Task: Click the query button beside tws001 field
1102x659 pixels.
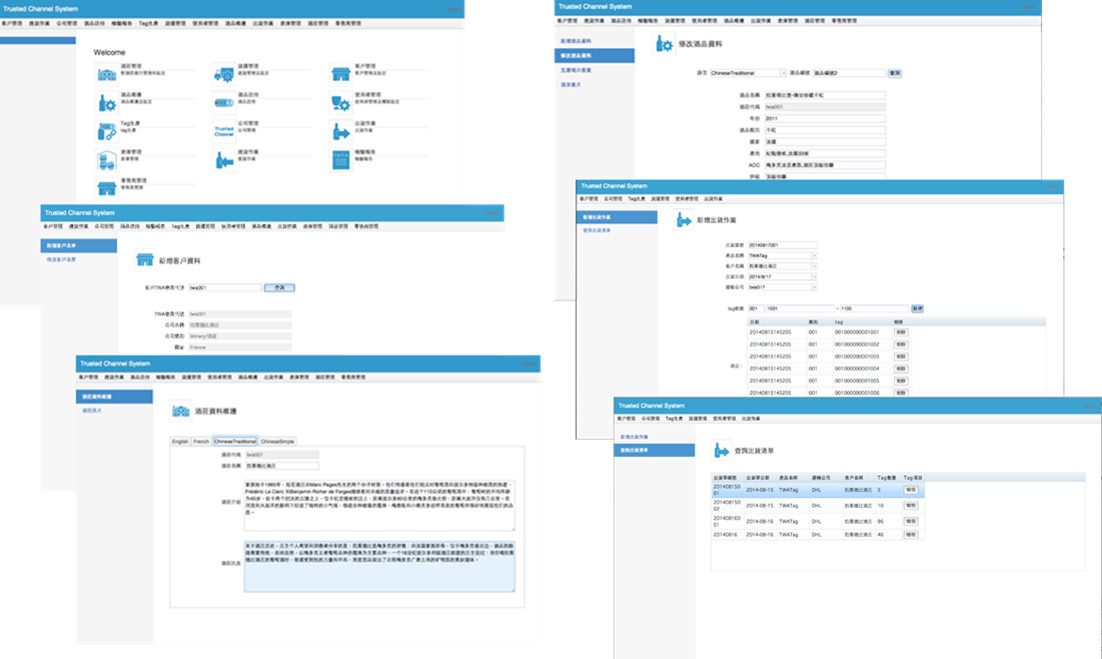Action: point(279,288)
